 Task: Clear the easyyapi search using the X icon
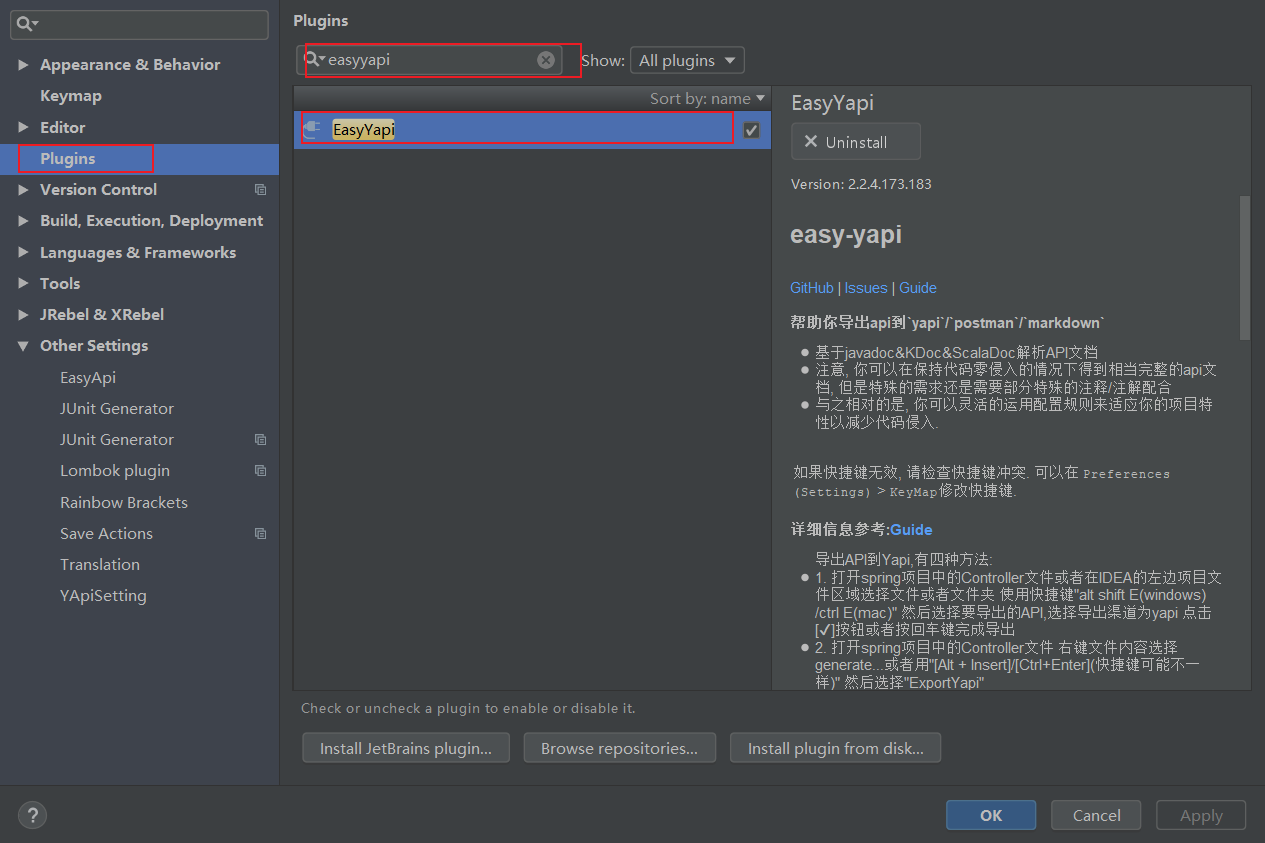[x=545, y=59]
